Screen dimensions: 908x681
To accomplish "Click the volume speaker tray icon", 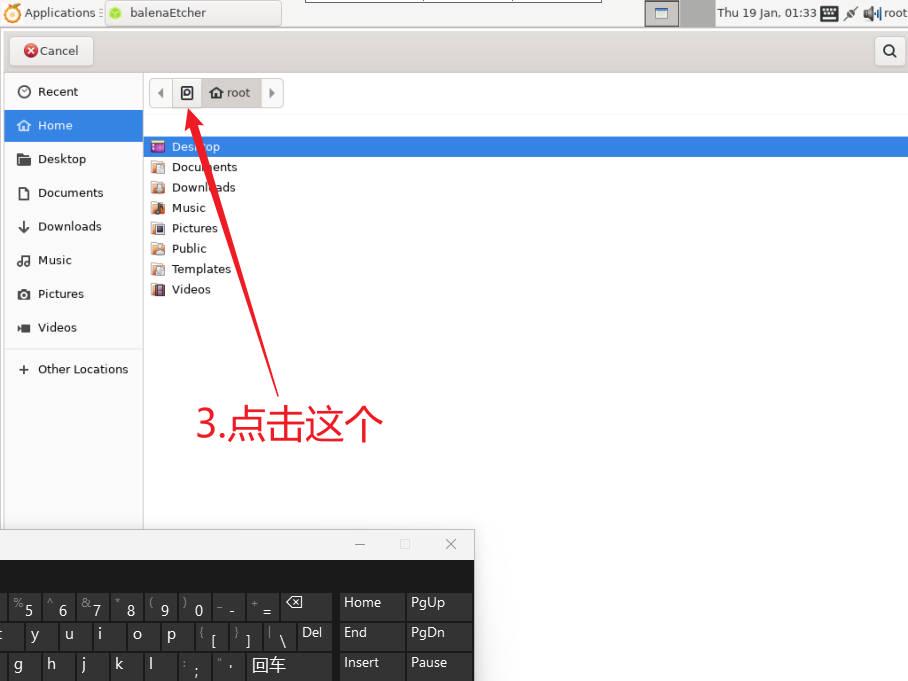I will [872, 13].
